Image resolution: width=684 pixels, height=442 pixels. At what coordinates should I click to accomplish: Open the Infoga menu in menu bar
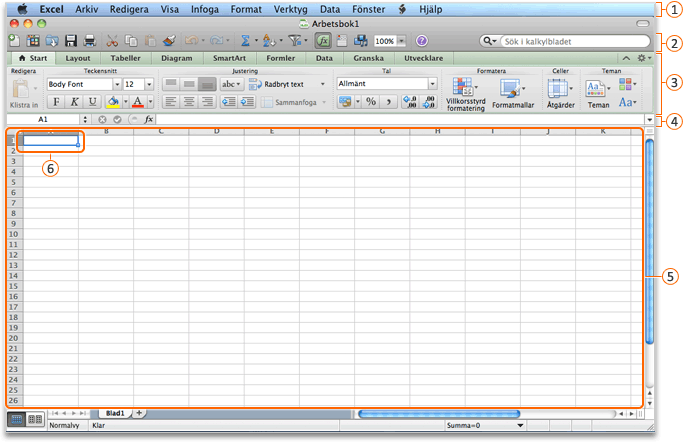click(x=205, y=9)
